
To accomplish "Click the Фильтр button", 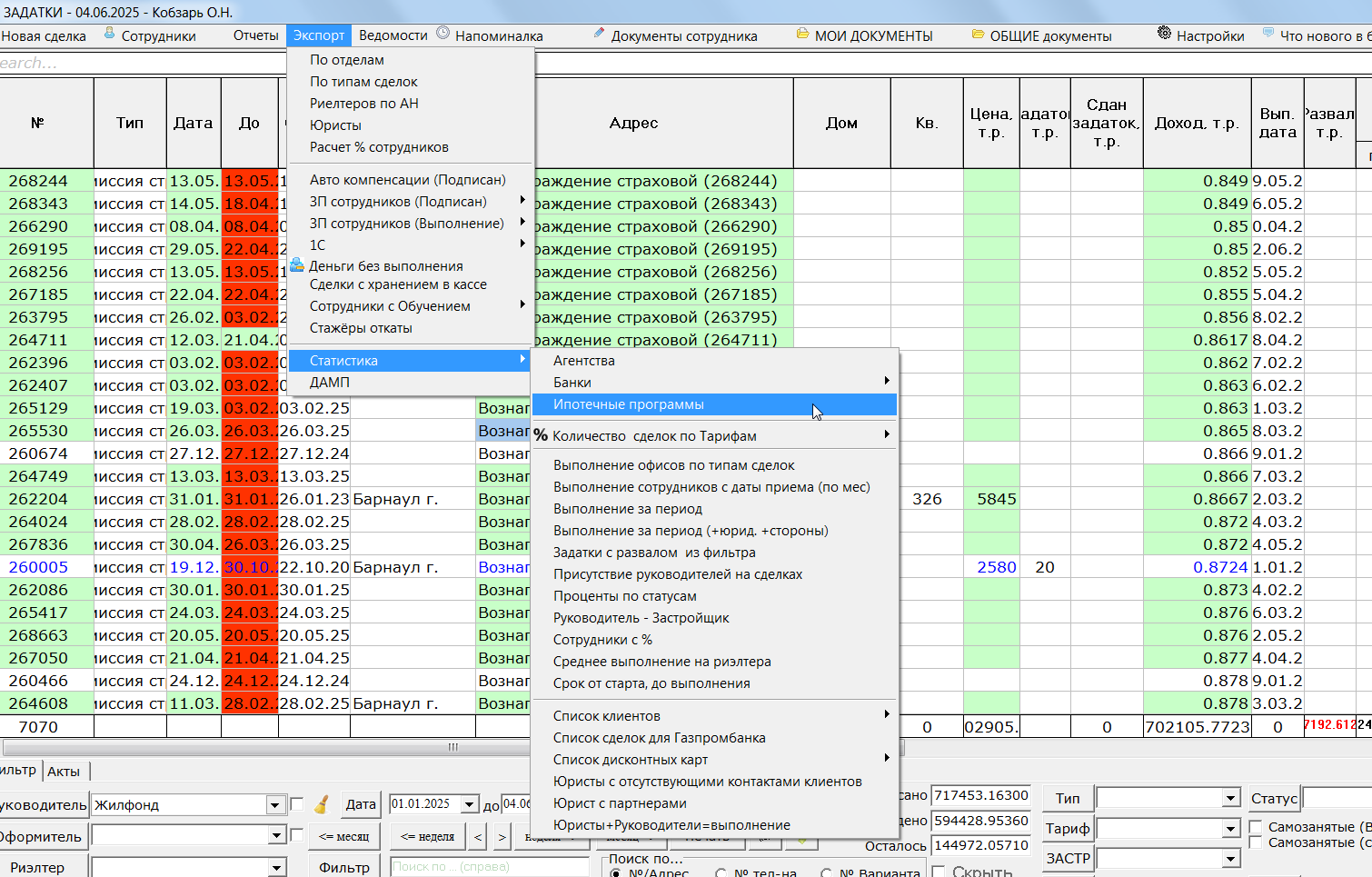I will (343, 867).
